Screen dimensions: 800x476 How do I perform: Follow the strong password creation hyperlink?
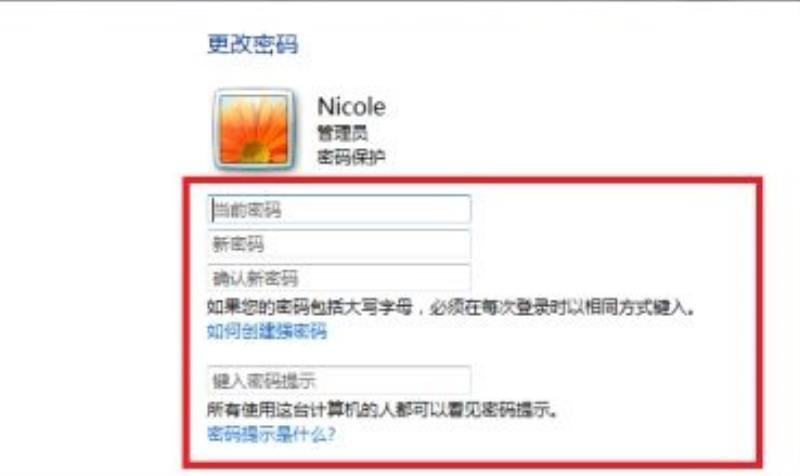(x=267, y=332)
